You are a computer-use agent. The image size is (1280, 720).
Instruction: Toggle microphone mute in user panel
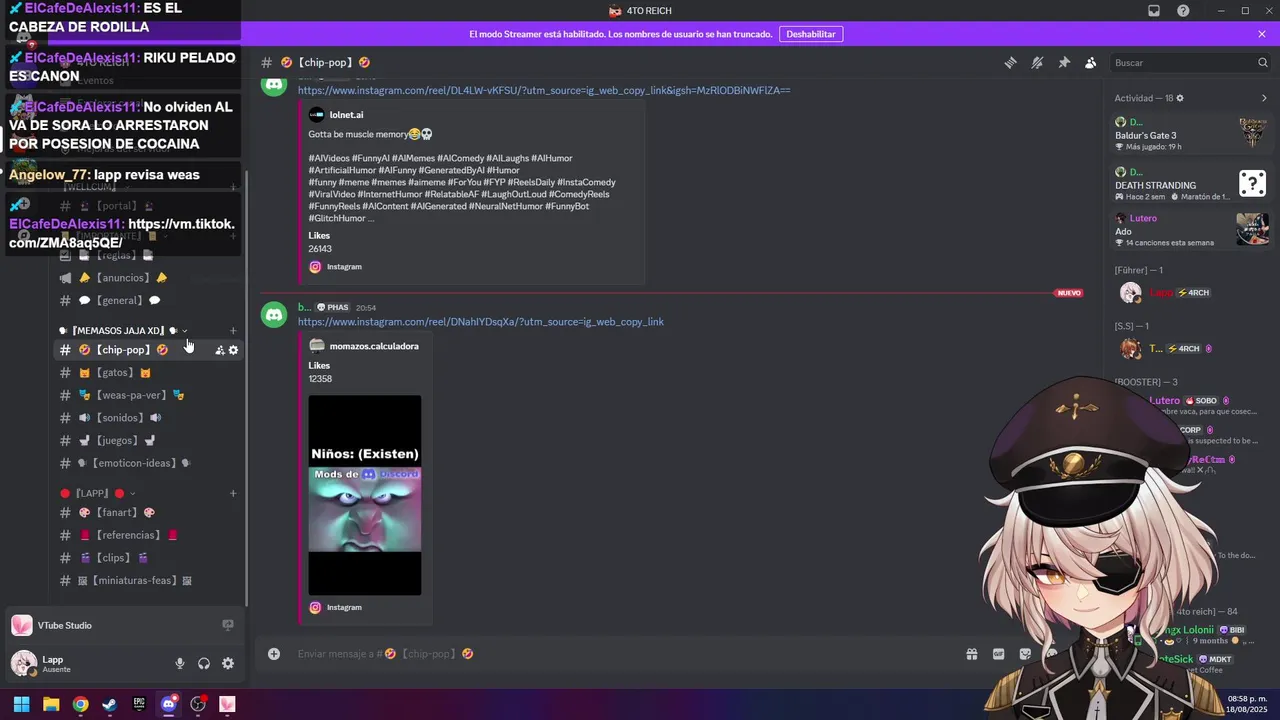[180, 663]
